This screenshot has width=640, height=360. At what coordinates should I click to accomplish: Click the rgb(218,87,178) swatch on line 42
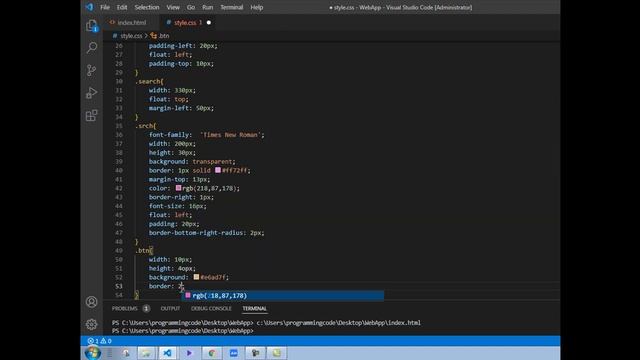pos(178,188)
